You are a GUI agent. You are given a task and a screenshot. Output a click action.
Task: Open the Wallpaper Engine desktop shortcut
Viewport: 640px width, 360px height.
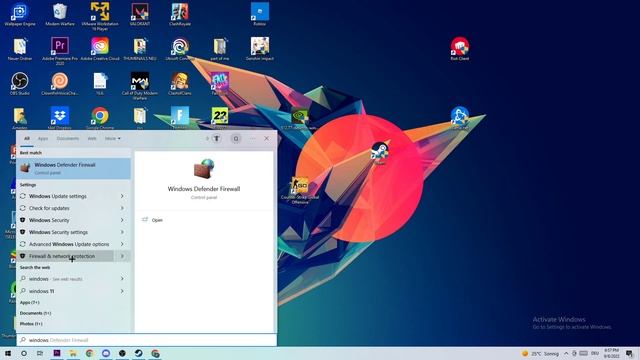click(20, 15)
